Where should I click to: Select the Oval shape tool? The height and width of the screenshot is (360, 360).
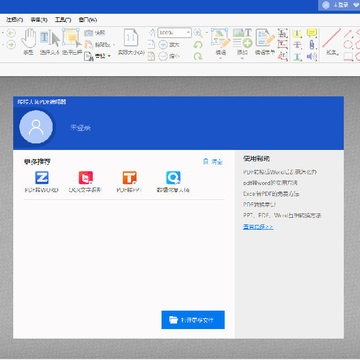pyautogui.click(x=348, y=45)
